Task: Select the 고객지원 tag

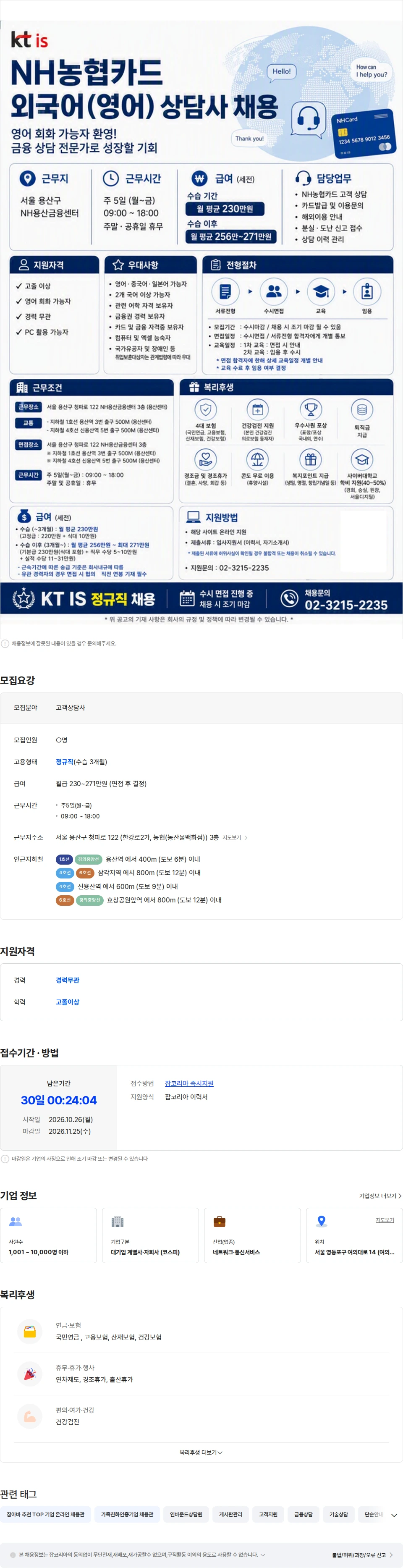Action: pos(268,1514)
